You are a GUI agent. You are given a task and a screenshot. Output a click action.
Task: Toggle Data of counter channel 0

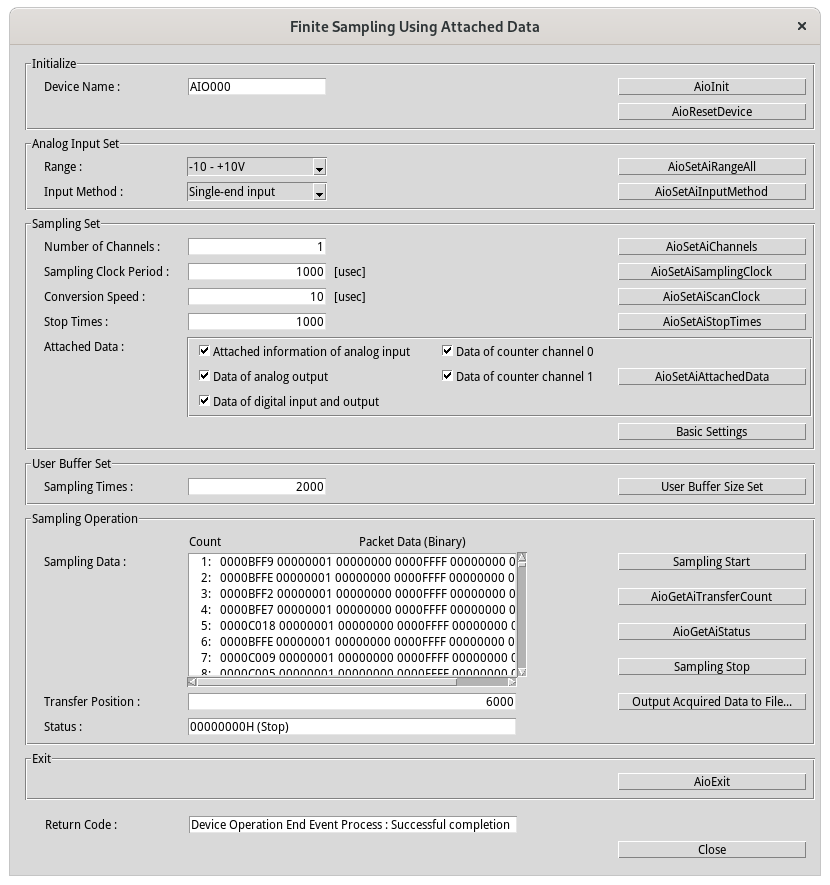point(447,352)
